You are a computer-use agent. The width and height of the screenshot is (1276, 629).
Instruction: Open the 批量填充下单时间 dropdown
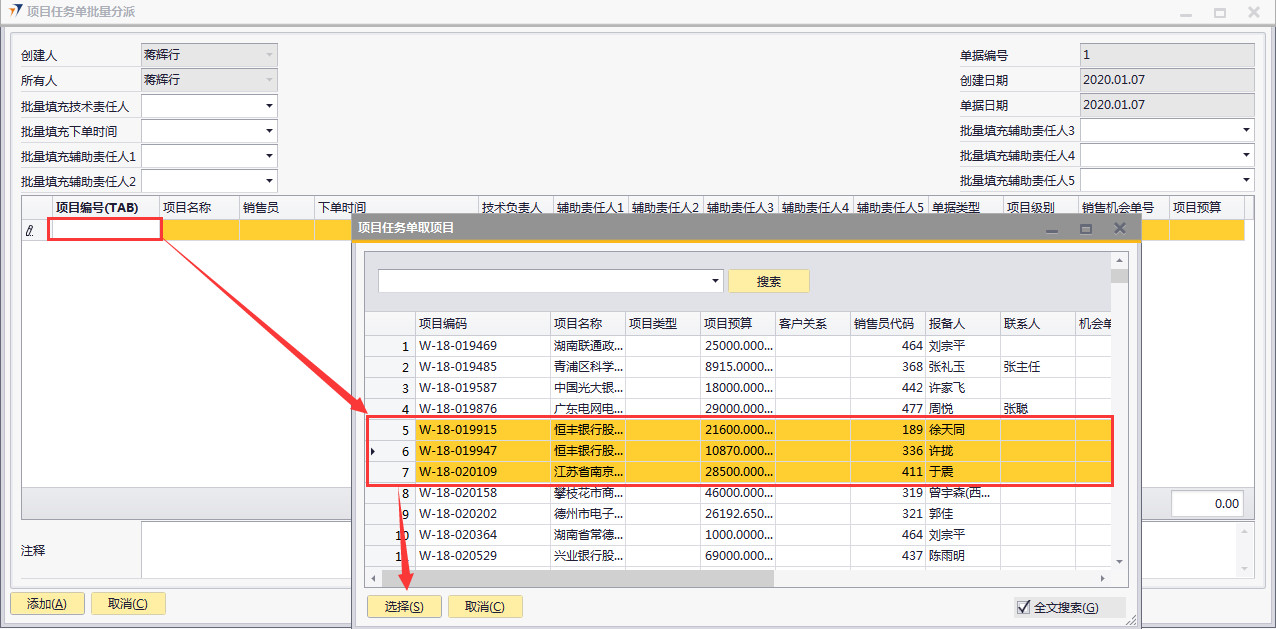pos(268,131)
